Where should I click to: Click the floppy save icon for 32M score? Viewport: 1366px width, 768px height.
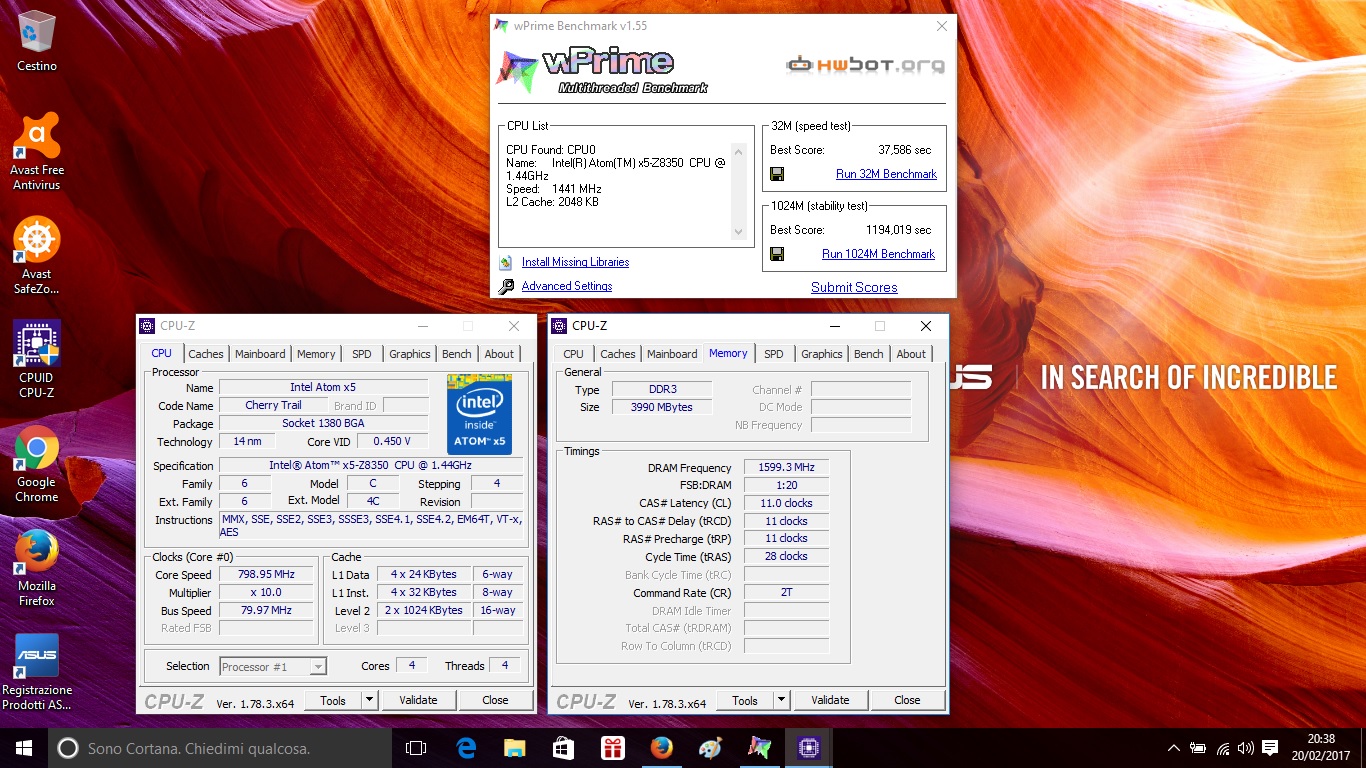pyautogui.click(x=777, y=174)
